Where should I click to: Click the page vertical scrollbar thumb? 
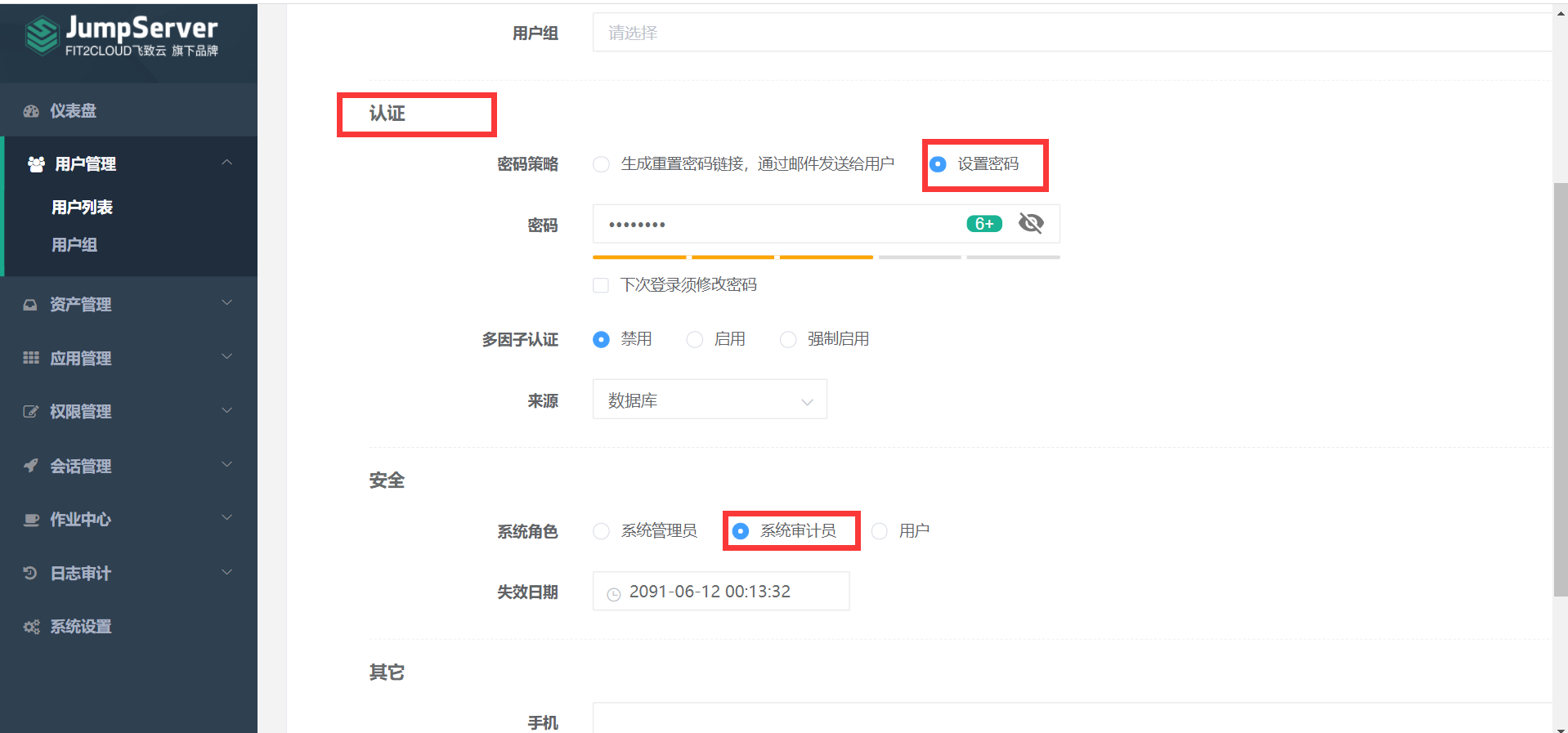[x=1560, y=390]
